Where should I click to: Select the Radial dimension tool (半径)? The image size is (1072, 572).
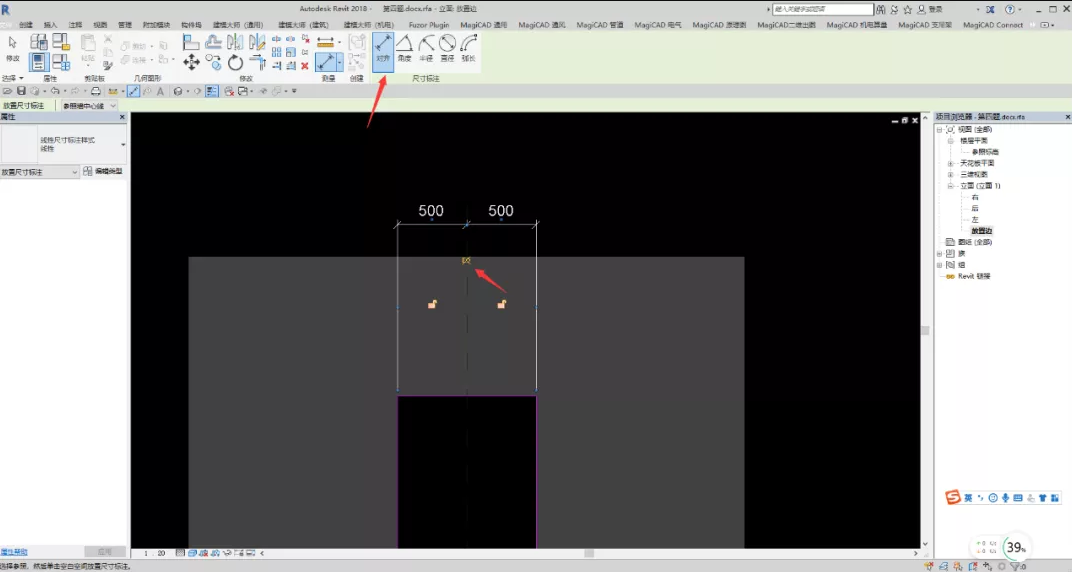click(426, 49)
